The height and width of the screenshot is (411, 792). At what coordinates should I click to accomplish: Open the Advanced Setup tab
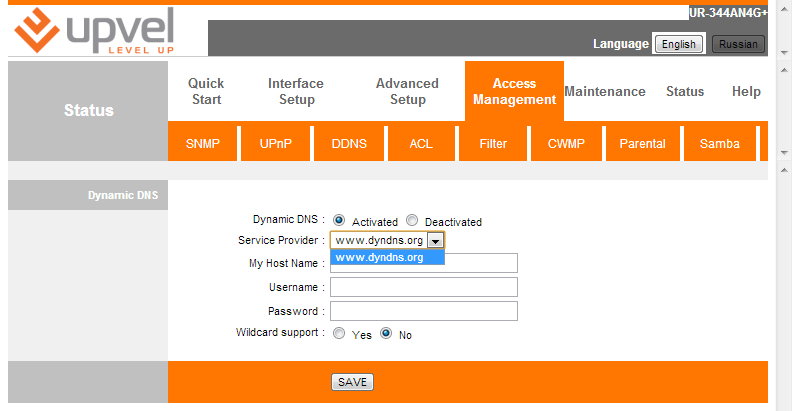tap(407, 91)
